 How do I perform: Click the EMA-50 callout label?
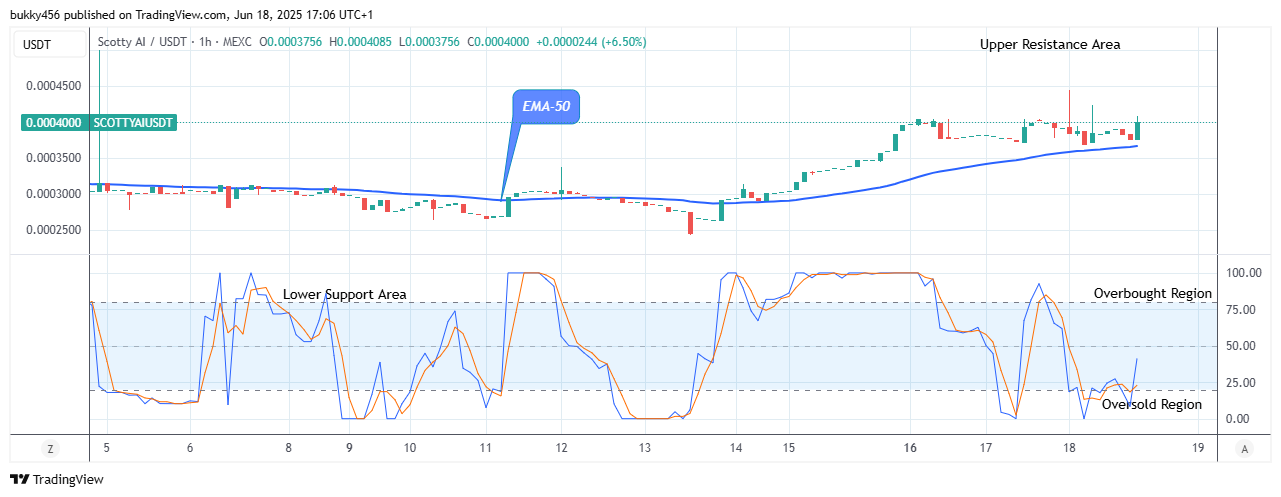(x=547, y=106)
